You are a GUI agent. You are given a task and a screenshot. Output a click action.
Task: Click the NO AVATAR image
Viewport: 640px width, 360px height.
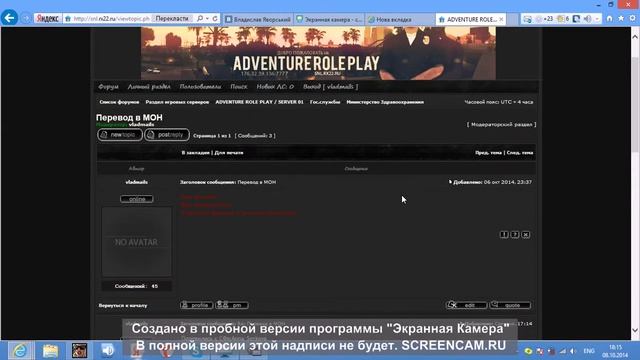(137, 242)
